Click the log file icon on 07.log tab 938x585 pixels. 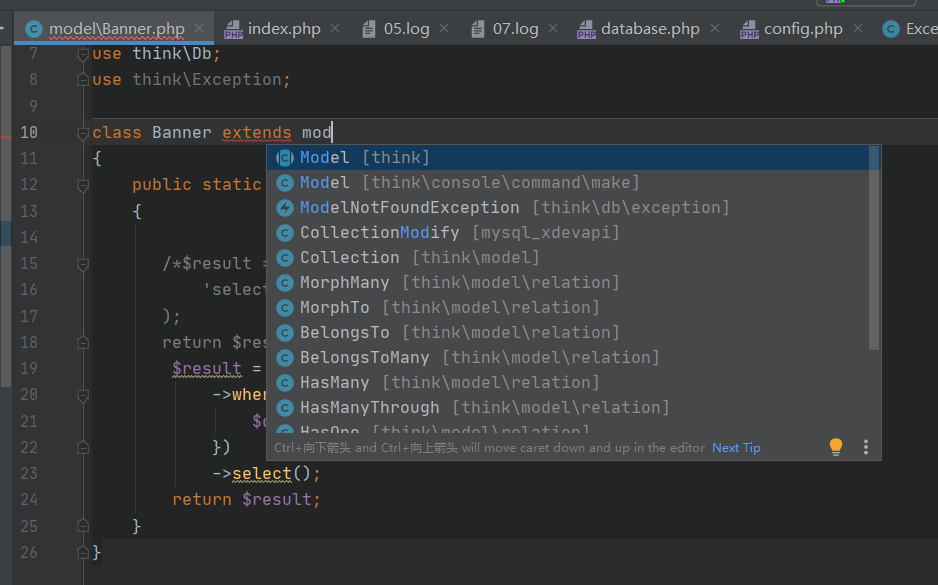coord(477,29)
